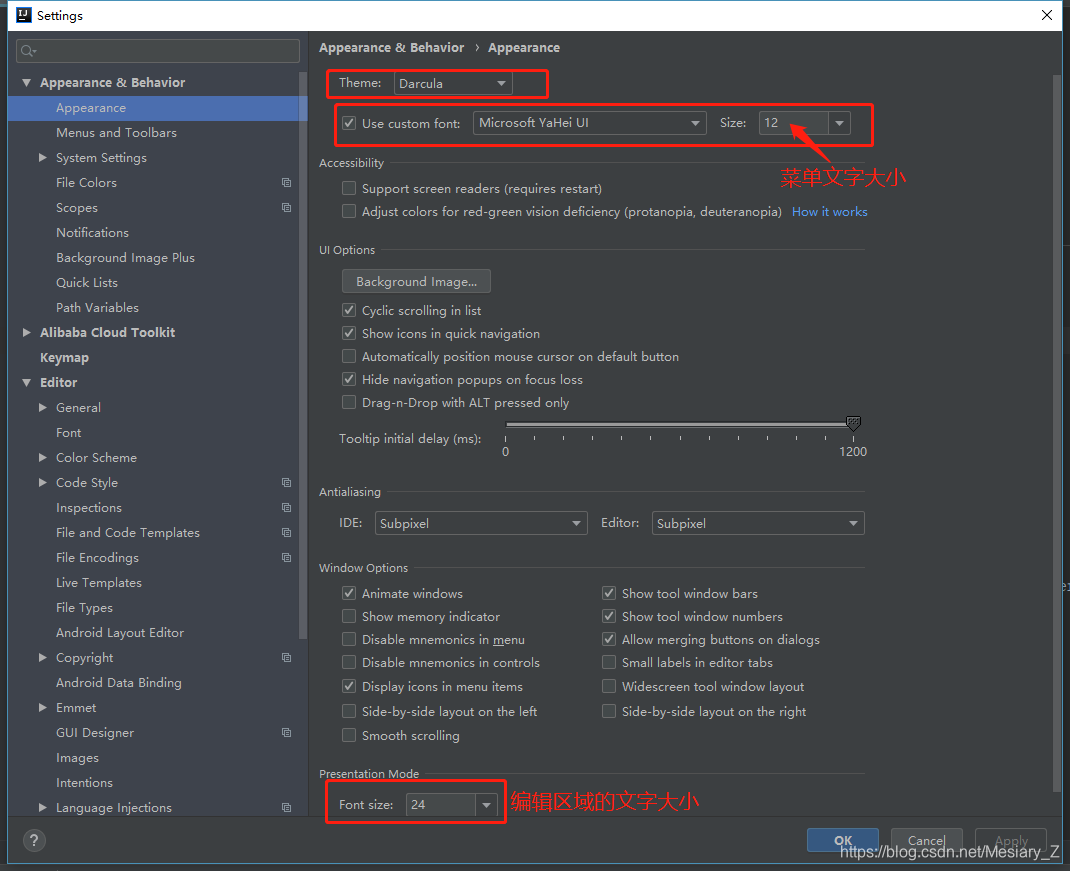The width and height of the screenshot is (1070, 871).
Task: Click the project-level icon beside Copyright
Action: point(287,657)
